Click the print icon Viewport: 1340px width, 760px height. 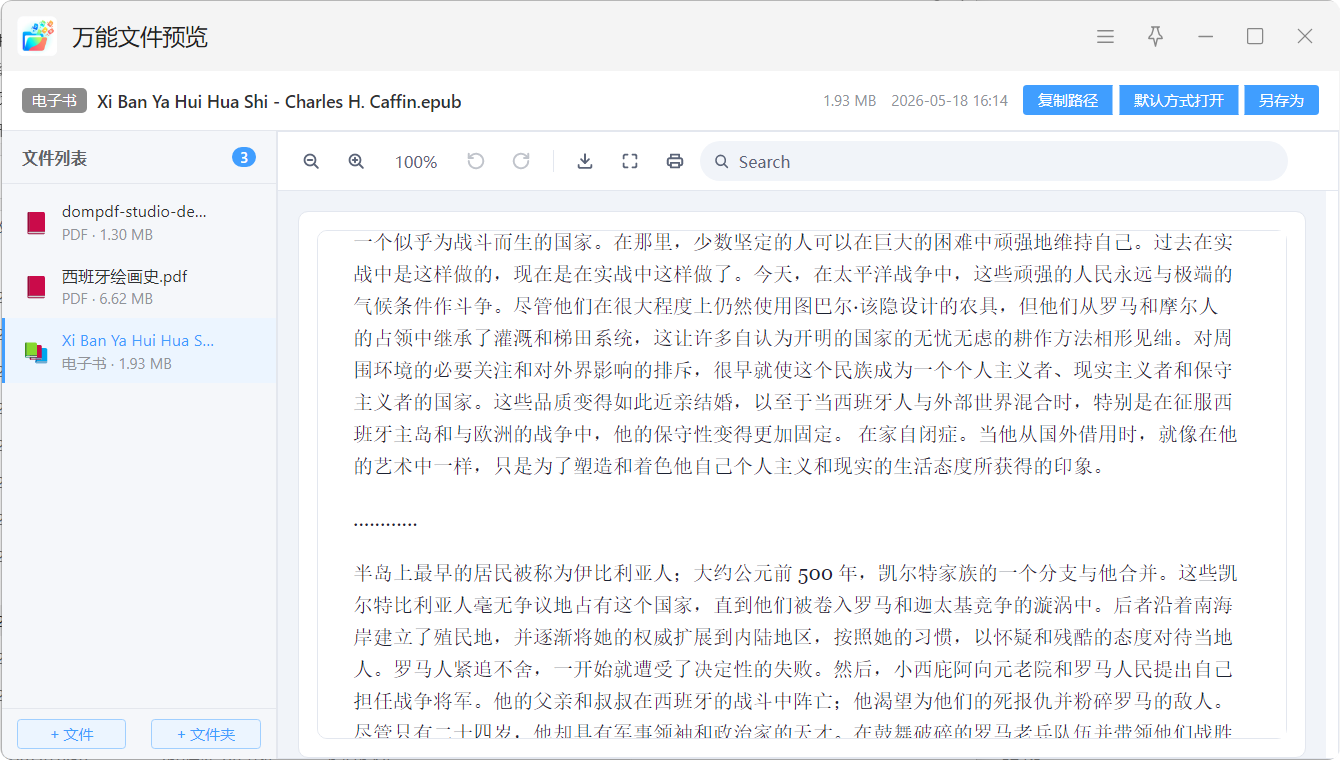pyautogui.click(x=675, y=161)
